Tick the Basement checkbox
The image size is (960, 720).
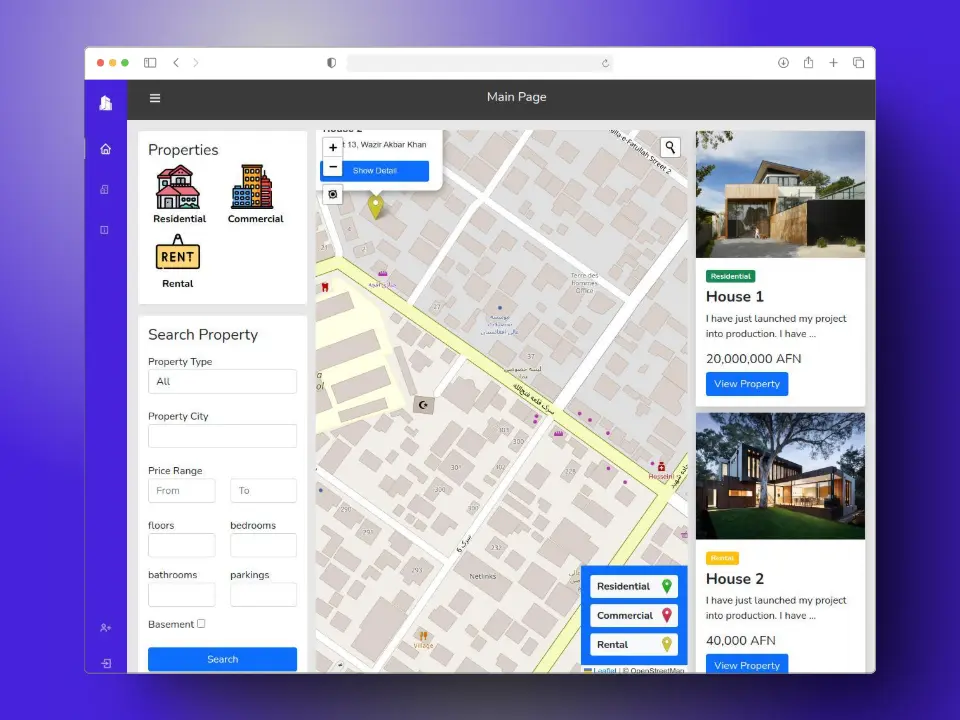[x=201, y=623]
